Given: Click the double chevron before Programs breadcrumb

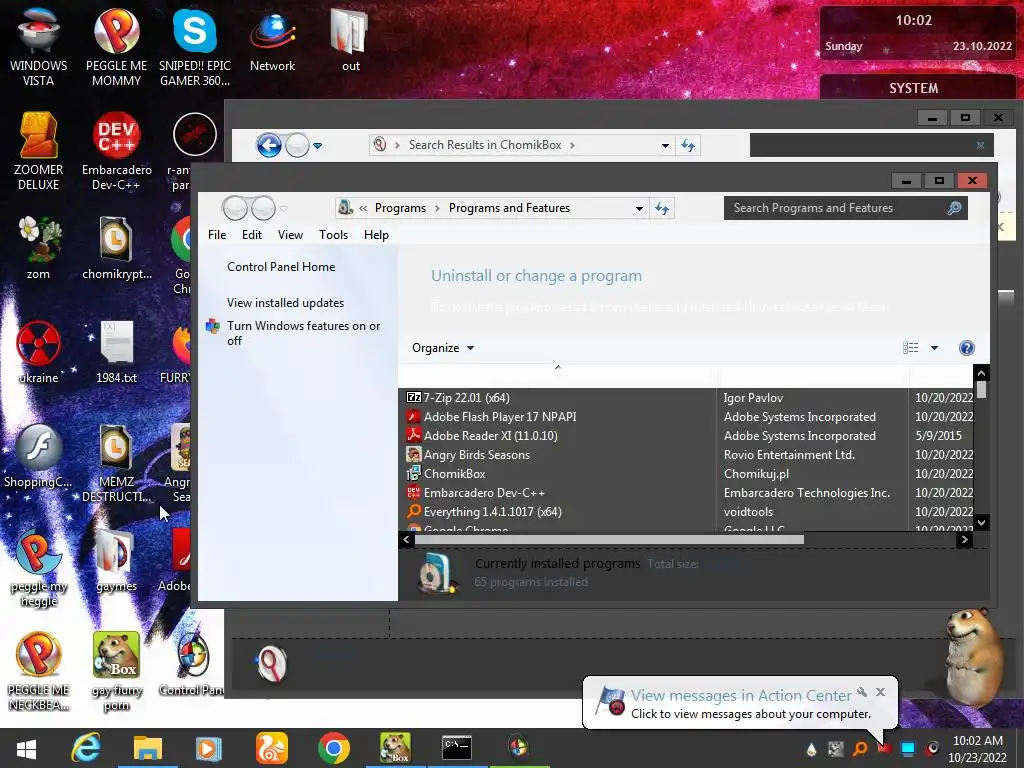Looking at the screenshot, I should [363, 208].
